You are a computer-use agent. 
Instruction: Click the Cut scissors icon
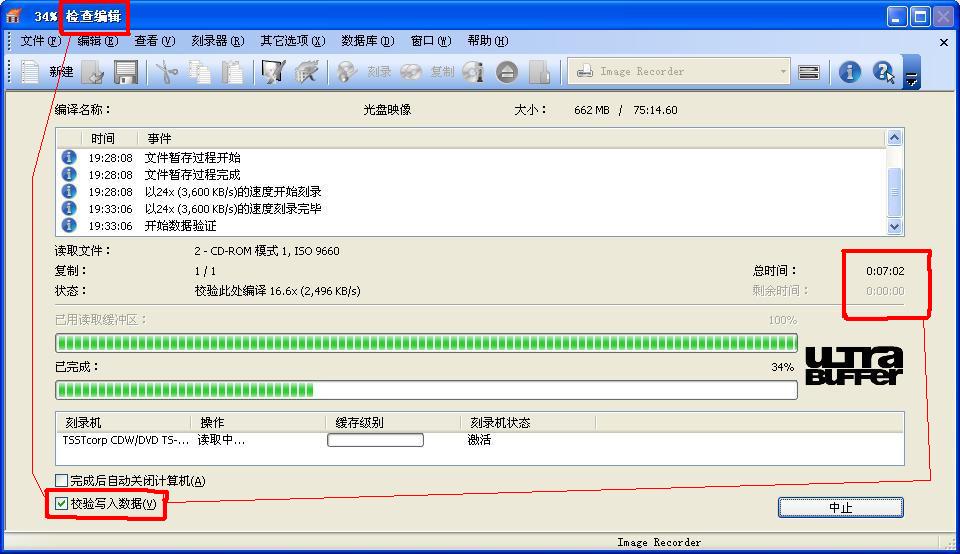(x=166, y=72)
